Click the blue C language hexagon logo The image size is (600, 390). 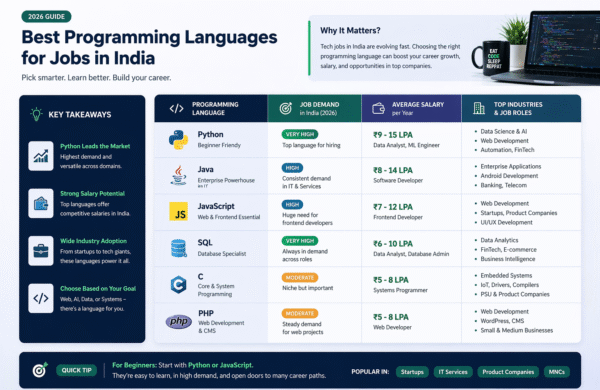[x=178, y=285]
